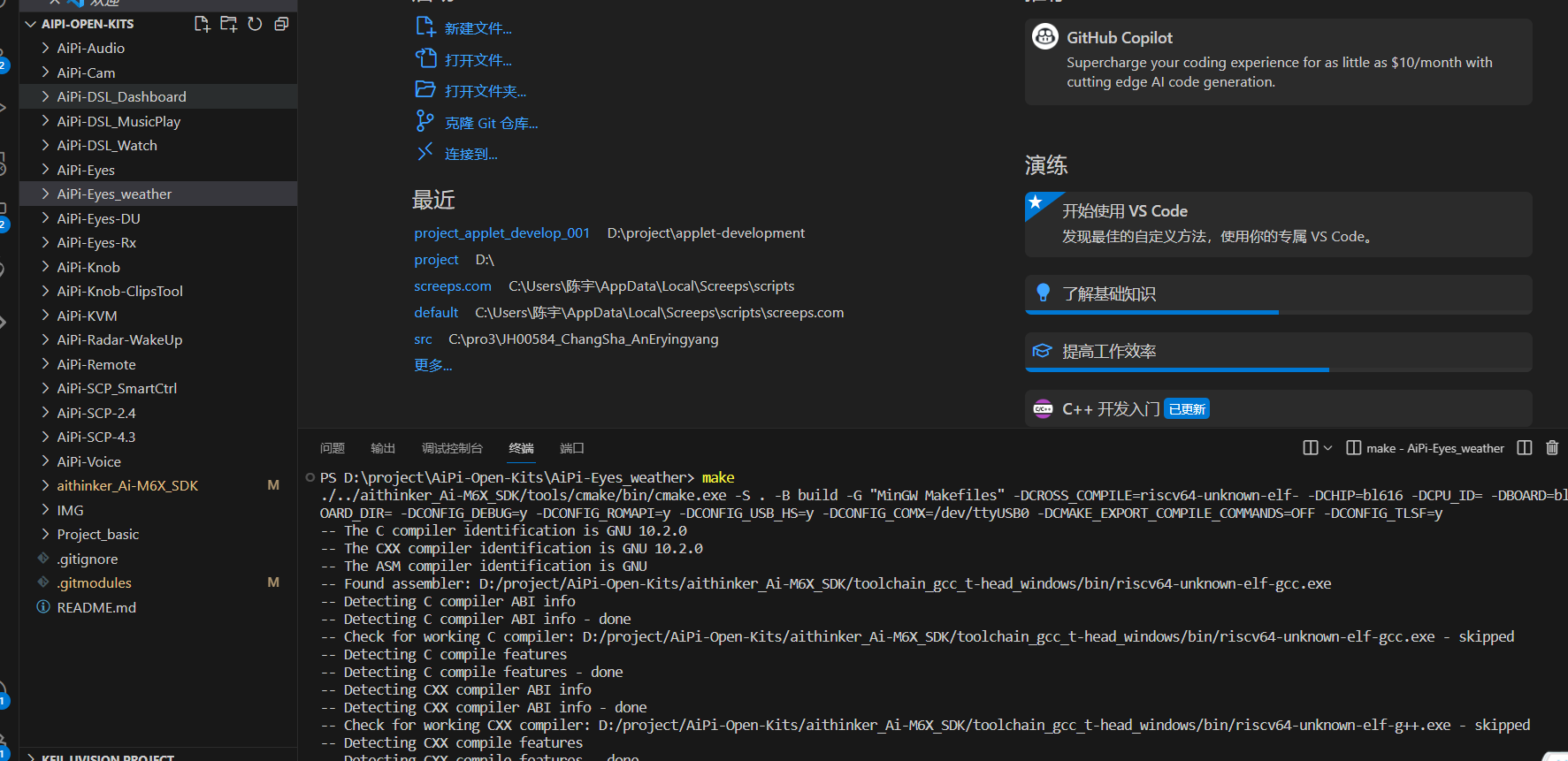Screen dimensions: 1568x761
Task: Select the AiPi-Radar-WakeUp tree row
Action: tap(158, 339)
